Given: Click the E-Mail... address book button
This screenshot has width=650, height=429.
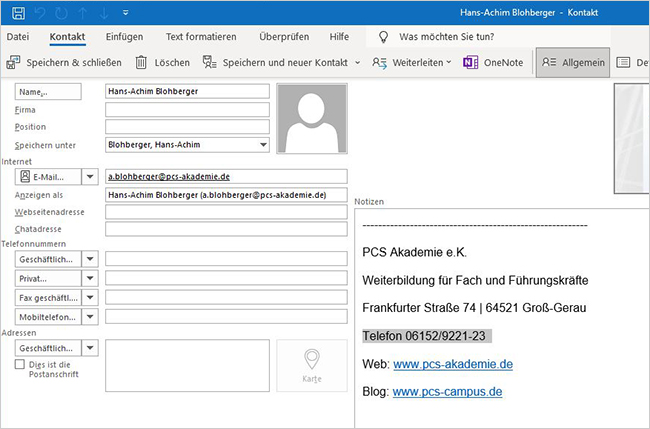Looking at the screenshot, I should click(48, 177).
